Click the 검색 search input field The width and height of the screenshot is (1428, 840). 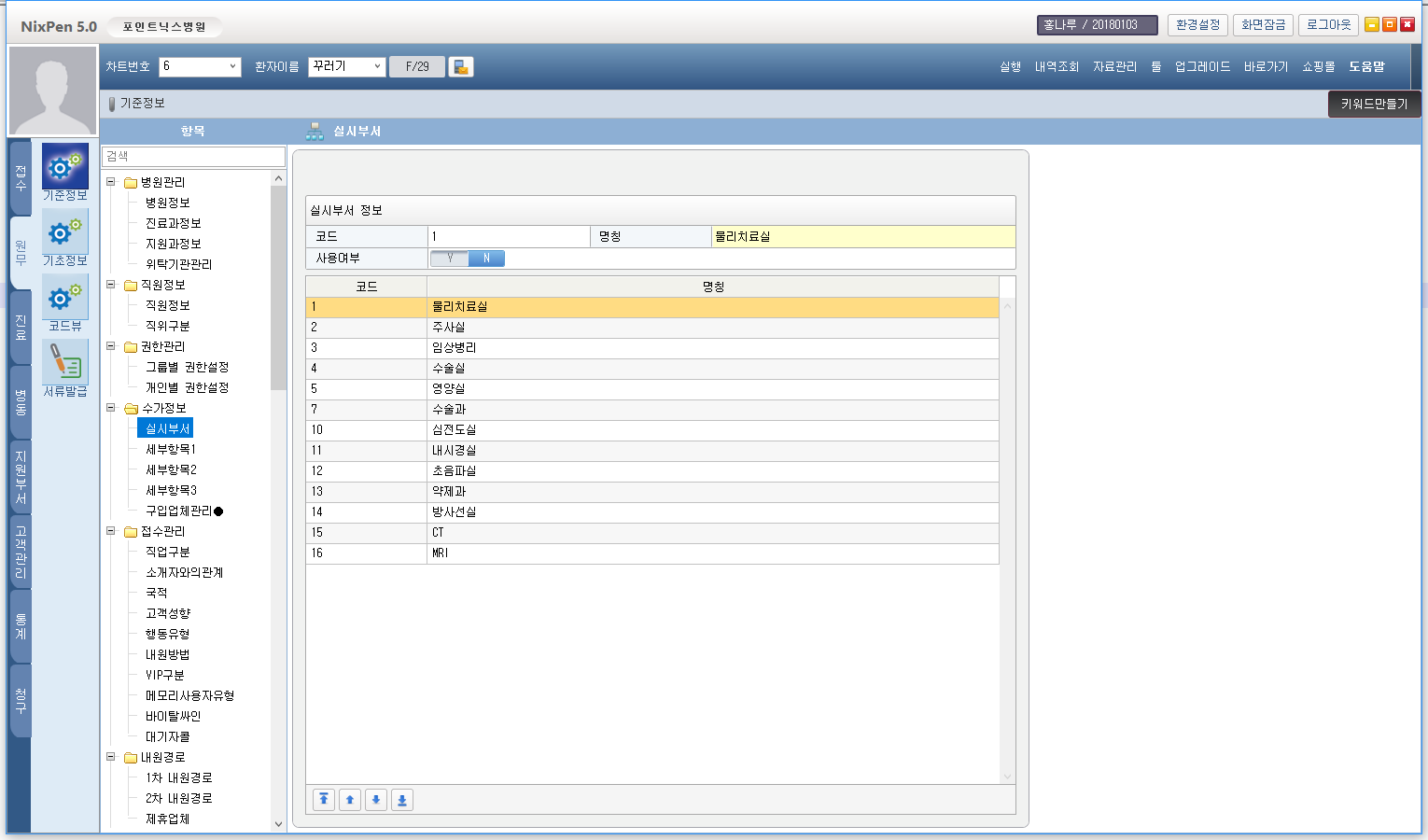coord(193,156)
